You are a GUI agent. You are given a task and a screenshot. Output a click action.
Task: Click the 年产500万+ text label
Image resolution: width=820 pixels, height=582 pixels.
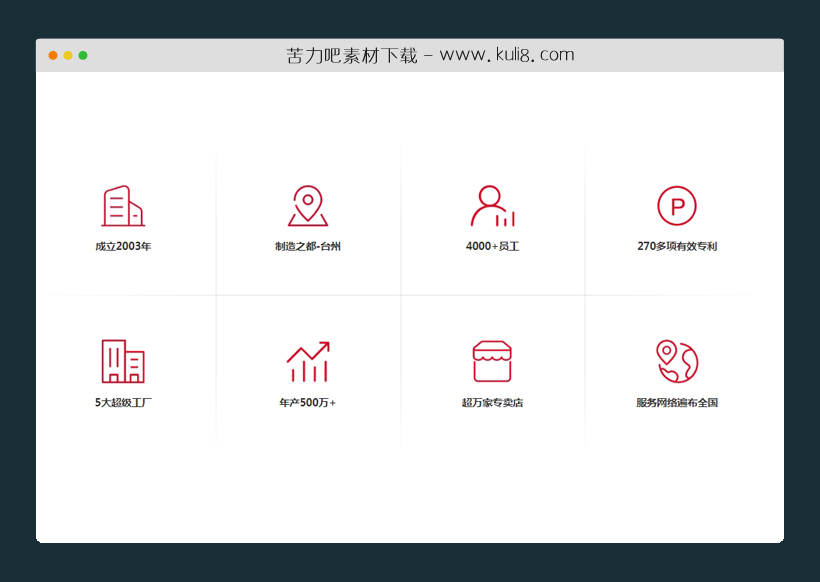307,402
